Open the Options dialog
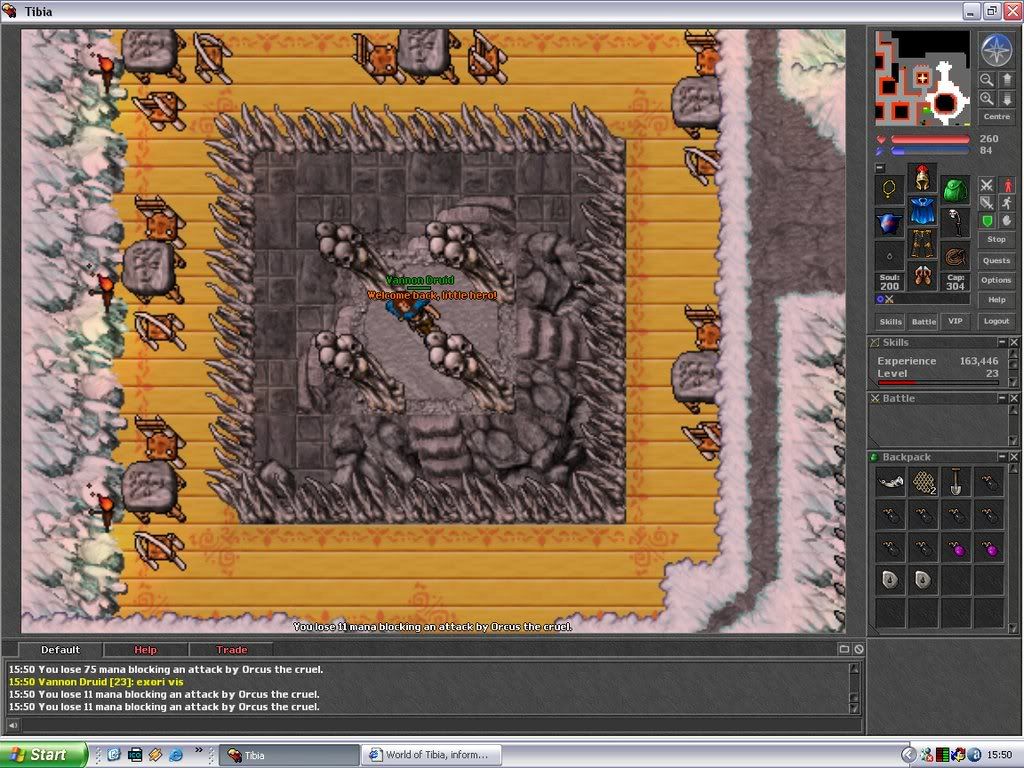 tap(997, 280)
